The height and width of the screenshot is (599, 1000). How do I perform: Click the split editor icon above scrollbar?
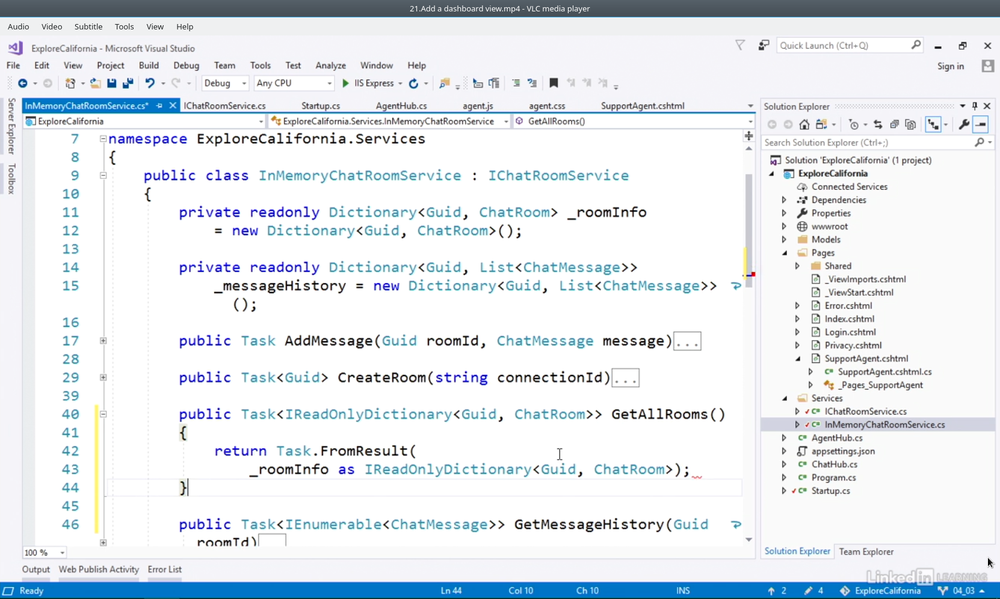[749, 136]
